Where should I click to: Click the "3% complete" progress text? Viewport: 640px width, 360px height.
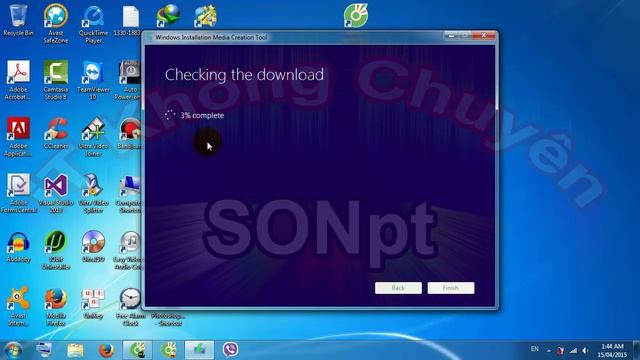(202, 116)
